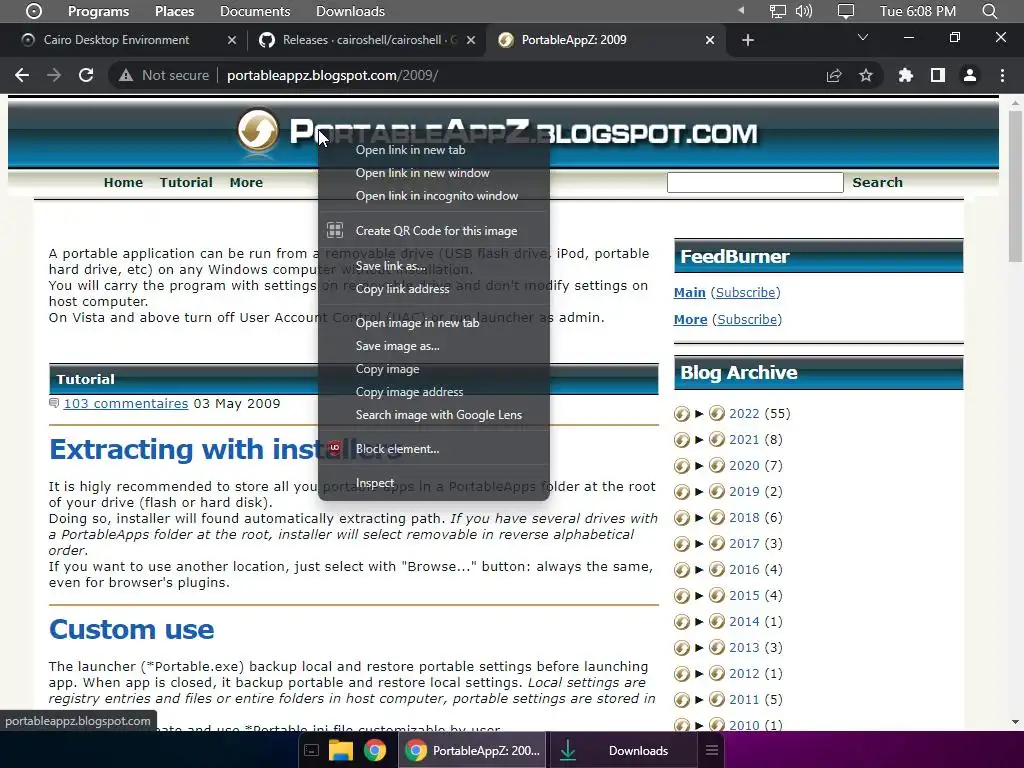1024x768 pixels.
Task: Click the volume speaker tray icon
Action: (x=804, y=11)
